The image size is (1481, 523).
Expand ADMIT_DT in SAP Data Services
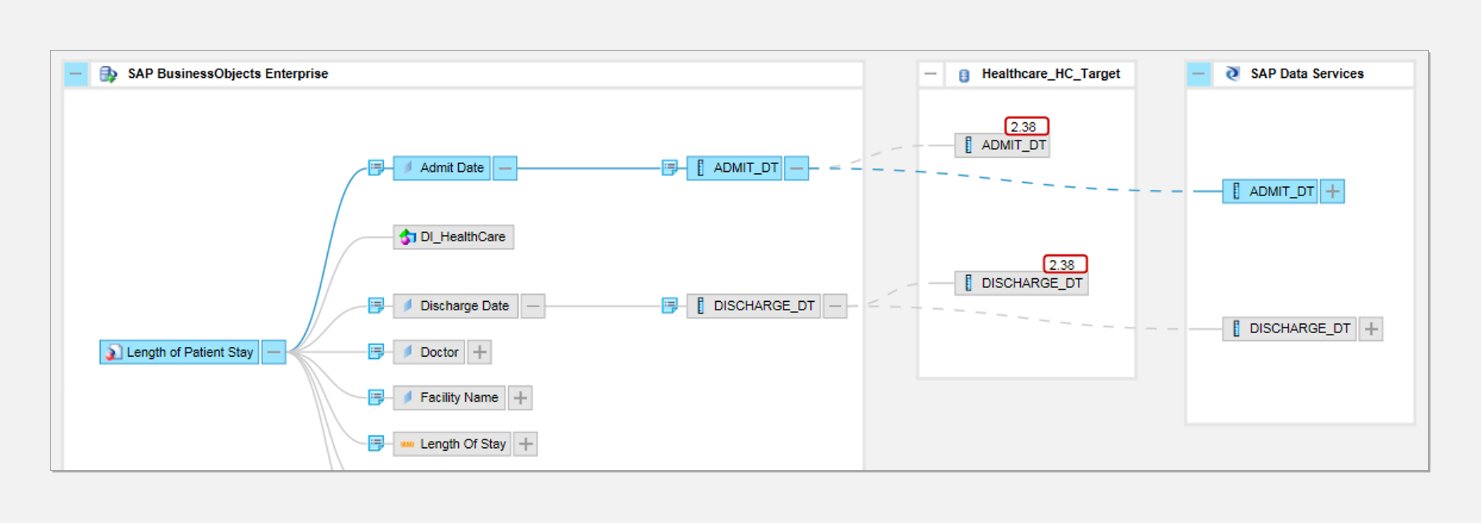tap(1332, 192)
